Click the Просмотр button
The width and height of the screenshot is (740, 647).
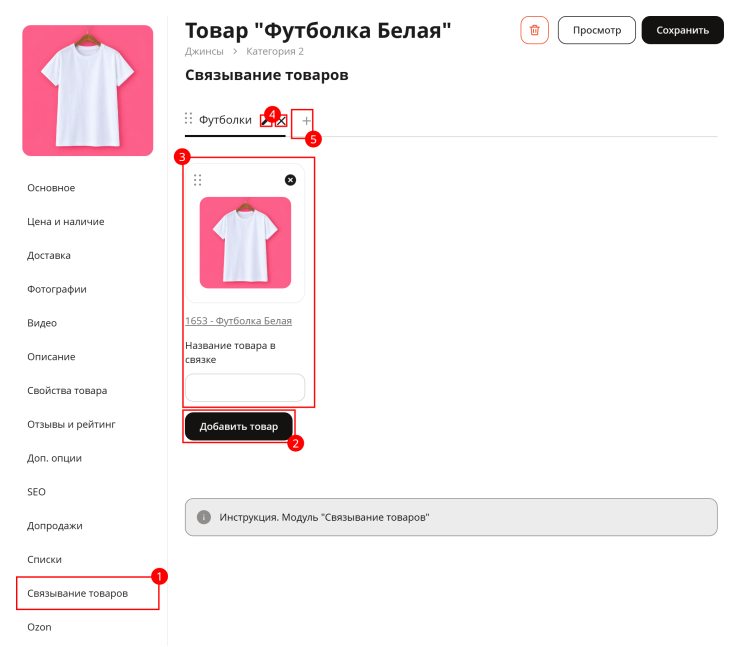tap(597, 30)
